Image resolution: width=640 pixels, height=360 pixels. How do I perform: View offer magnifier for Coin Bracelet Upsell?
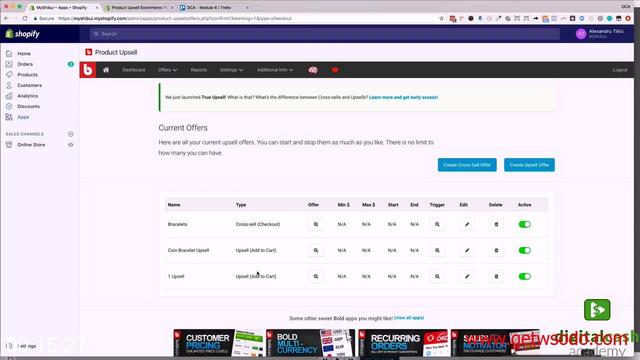(316, 250)
